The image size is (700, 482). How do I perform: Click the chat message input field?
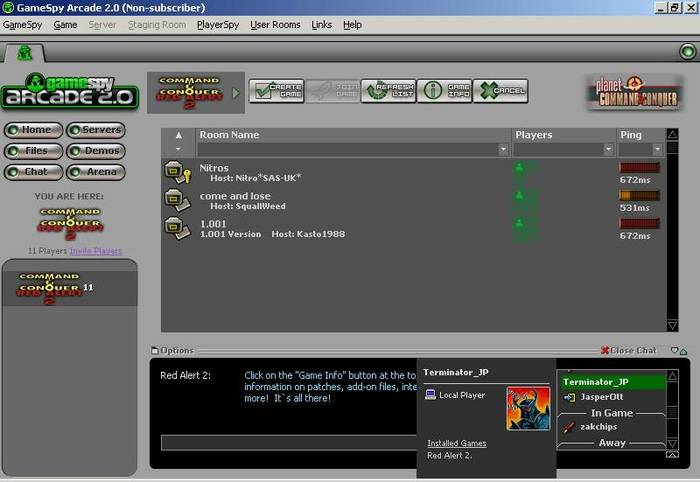coord(290,442)
